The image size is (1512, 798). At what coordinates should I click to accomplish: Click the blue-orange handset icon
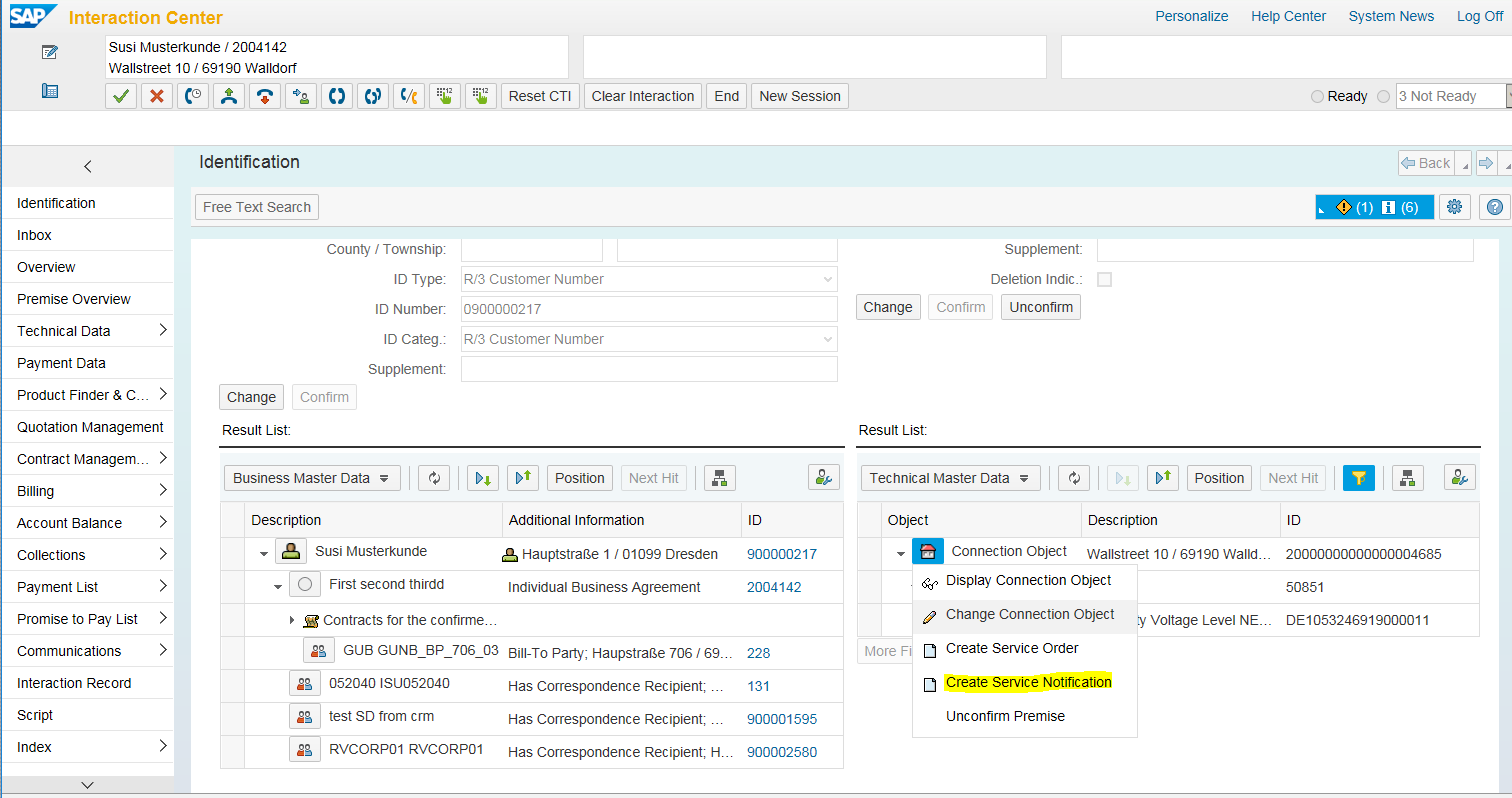click(x=409, y=96)
